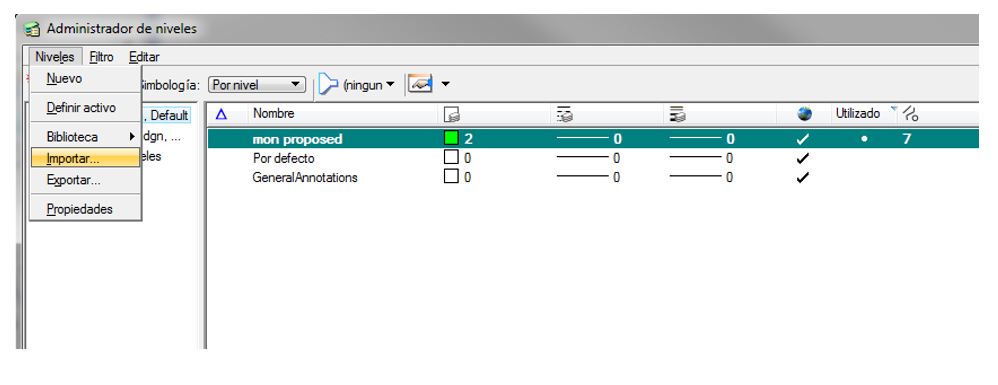Open the Editar menu
998x385 pixels.
[144, 57]
